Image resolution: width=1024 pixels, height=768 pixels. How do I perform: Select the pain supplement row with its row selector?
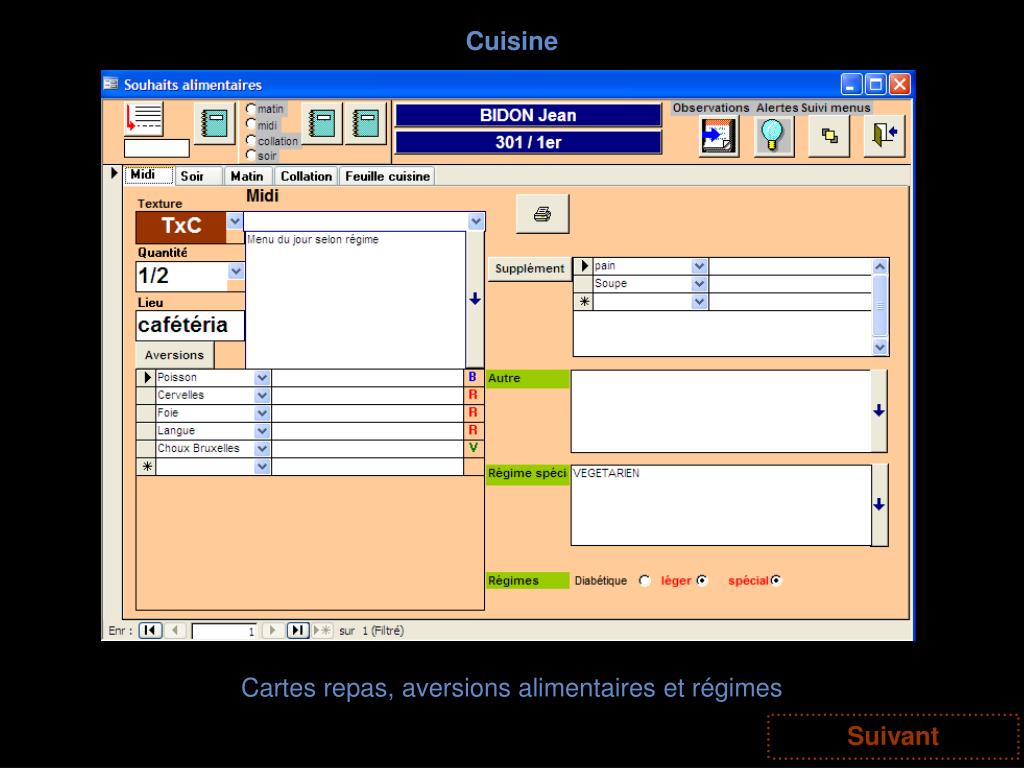coord(584,266)
